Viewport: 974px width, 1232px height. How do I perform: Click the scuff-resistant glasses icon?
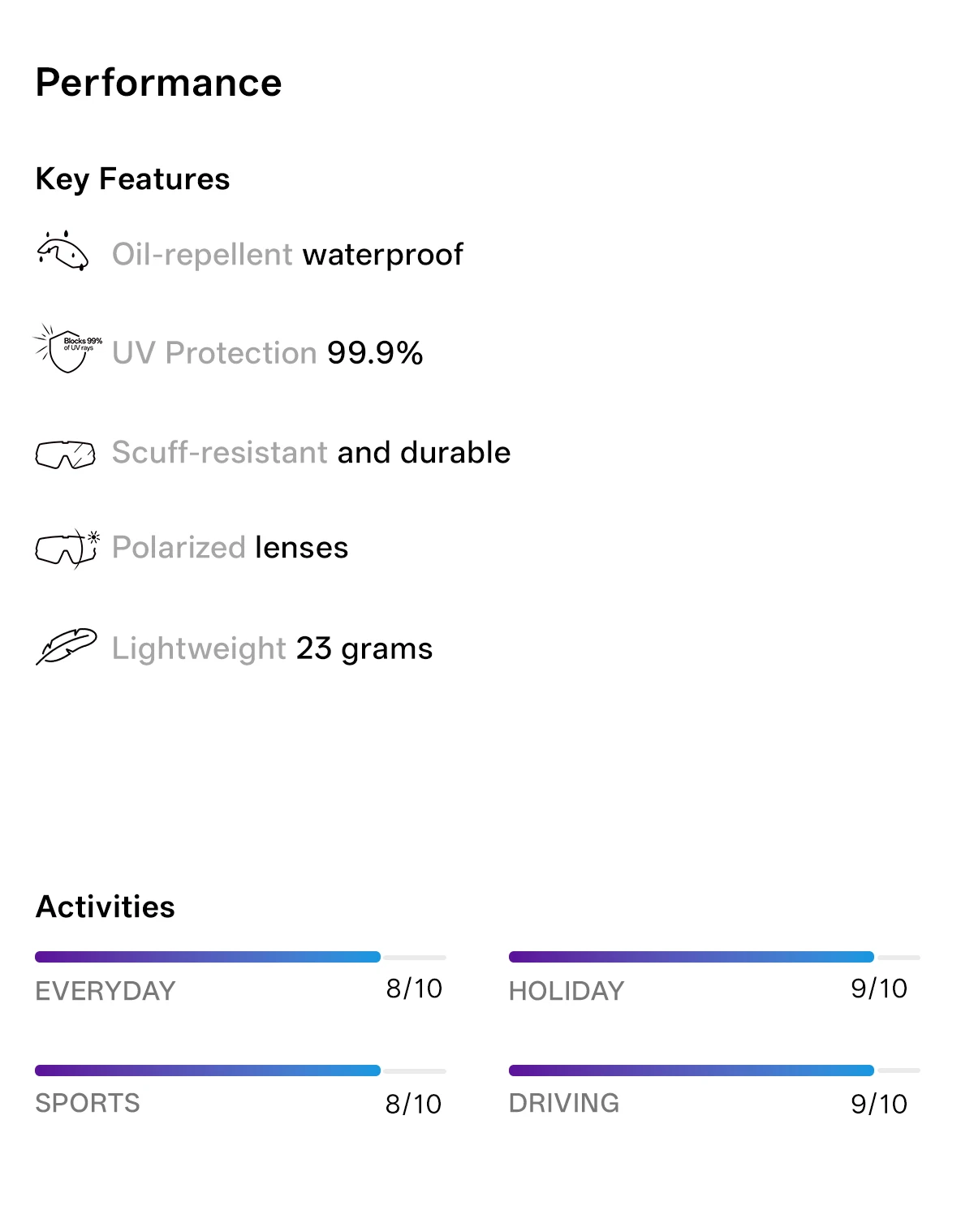point(65,454)
